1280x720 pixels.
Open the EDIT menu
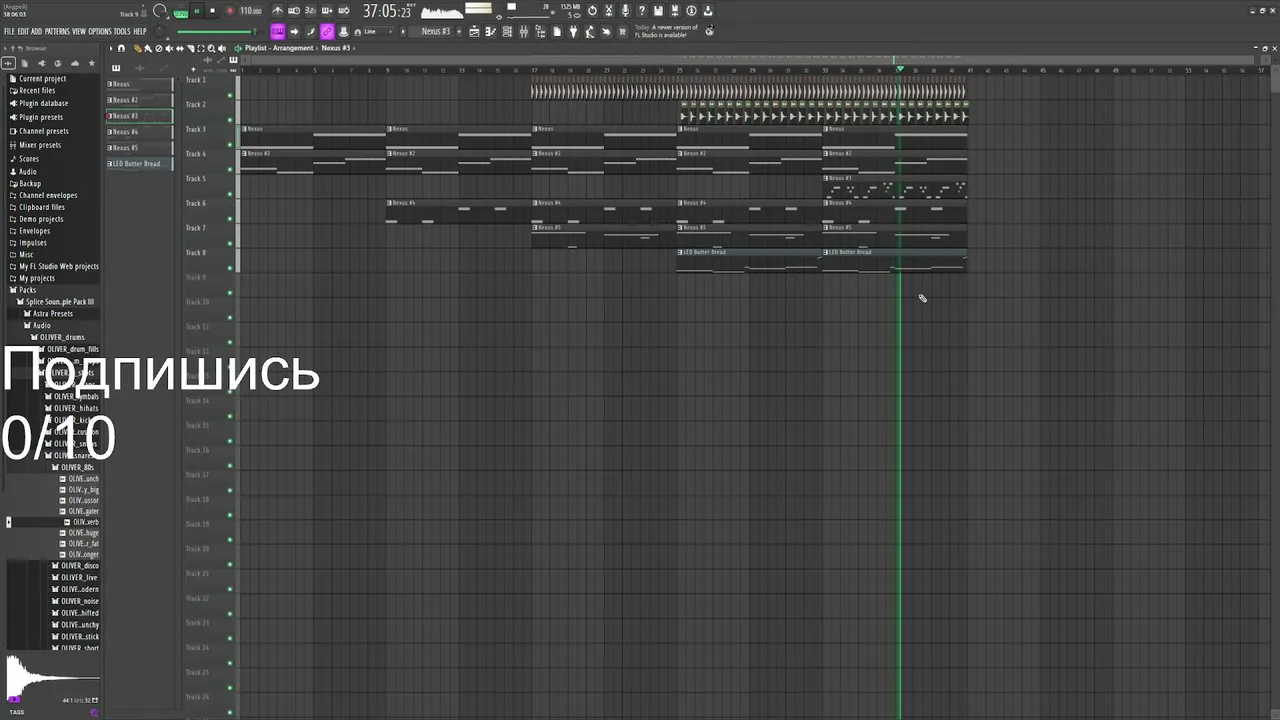coord(23,31)
